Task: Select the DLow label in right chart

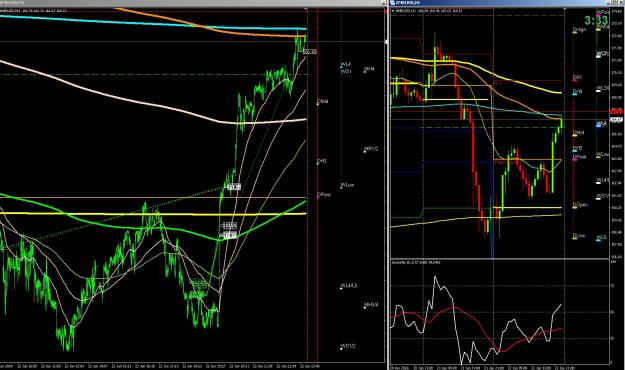Action: click(579, 236)
